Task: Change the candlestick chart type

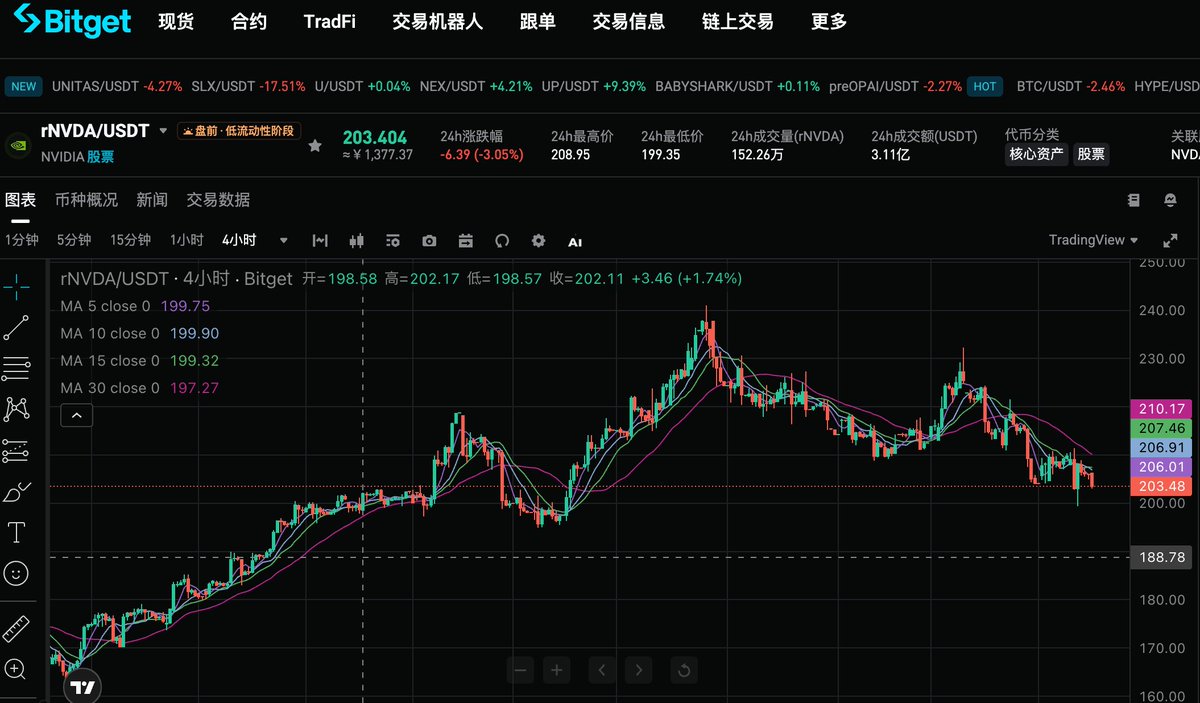Action: click(356, 241)
